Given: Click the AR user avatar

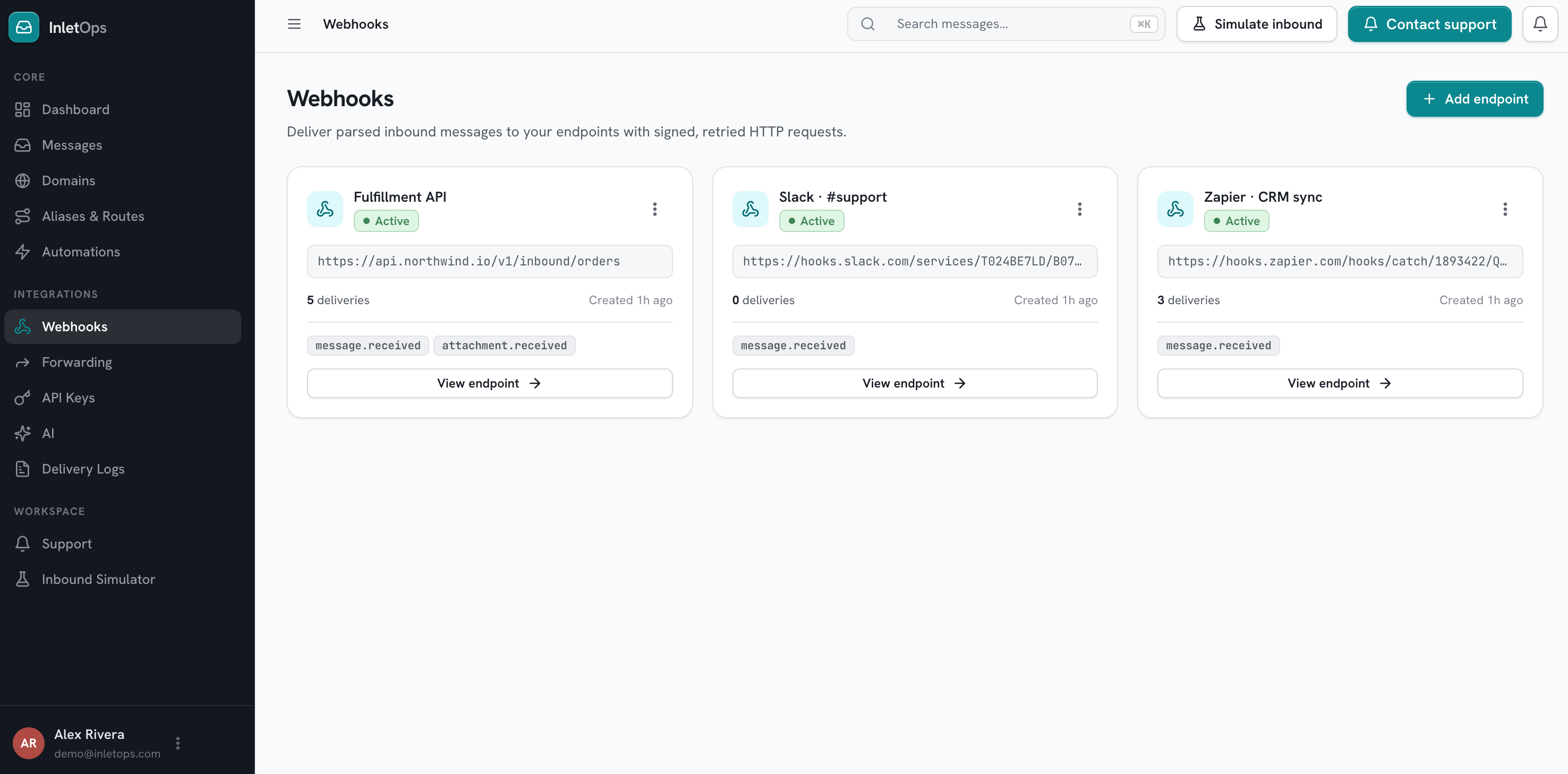Looking at the screenshot, I should pyautogui.click(x=29, y=742).
